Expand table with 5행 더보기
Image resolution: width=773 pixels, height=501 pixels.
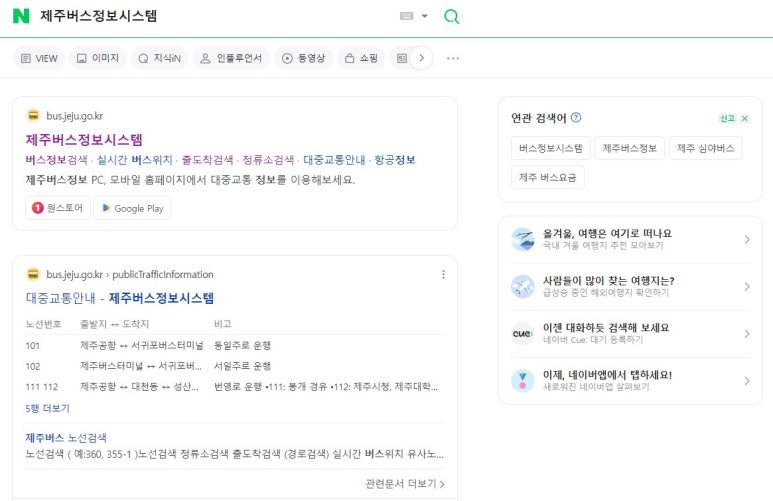click(x=47, y=408)
